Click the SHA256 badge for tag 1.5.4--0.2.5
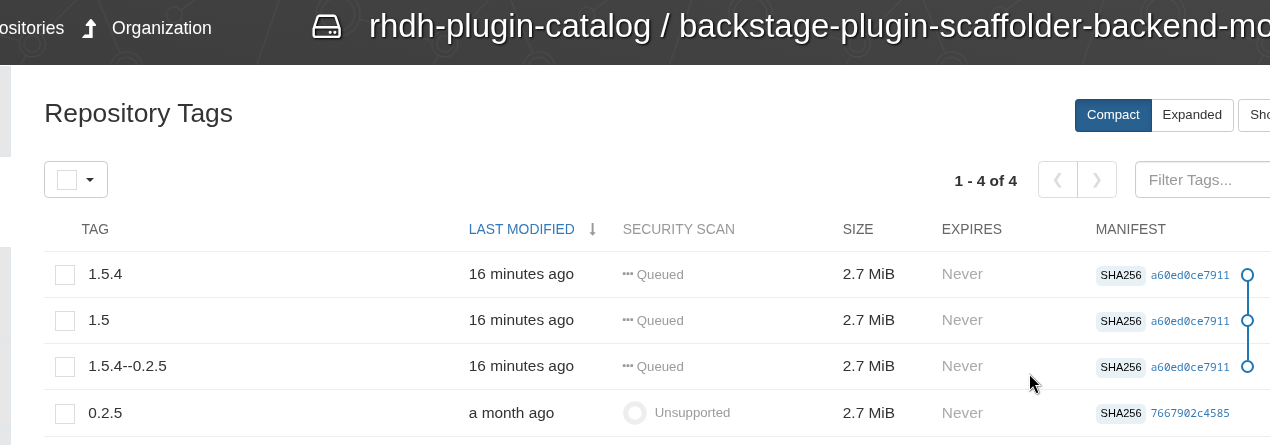 pos(1120,367)
